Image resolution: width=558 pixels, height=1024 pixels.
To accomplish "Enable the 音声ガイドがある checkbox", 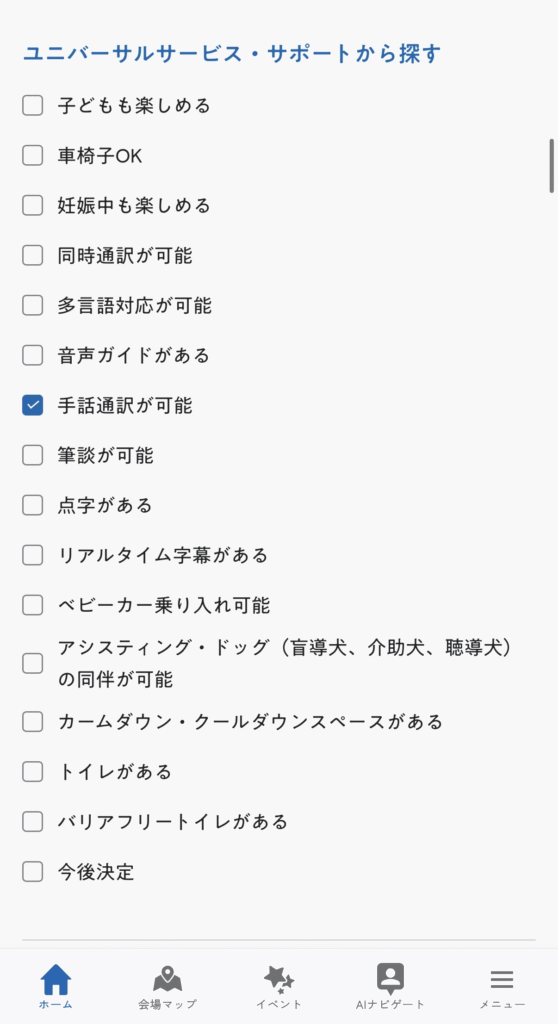I will tap(33, 355).
